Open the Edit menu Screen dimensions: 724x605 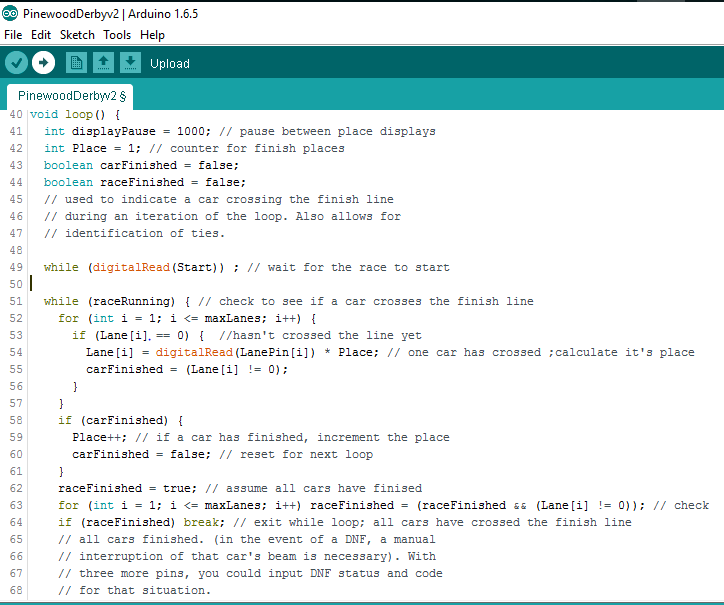[41, 35]
